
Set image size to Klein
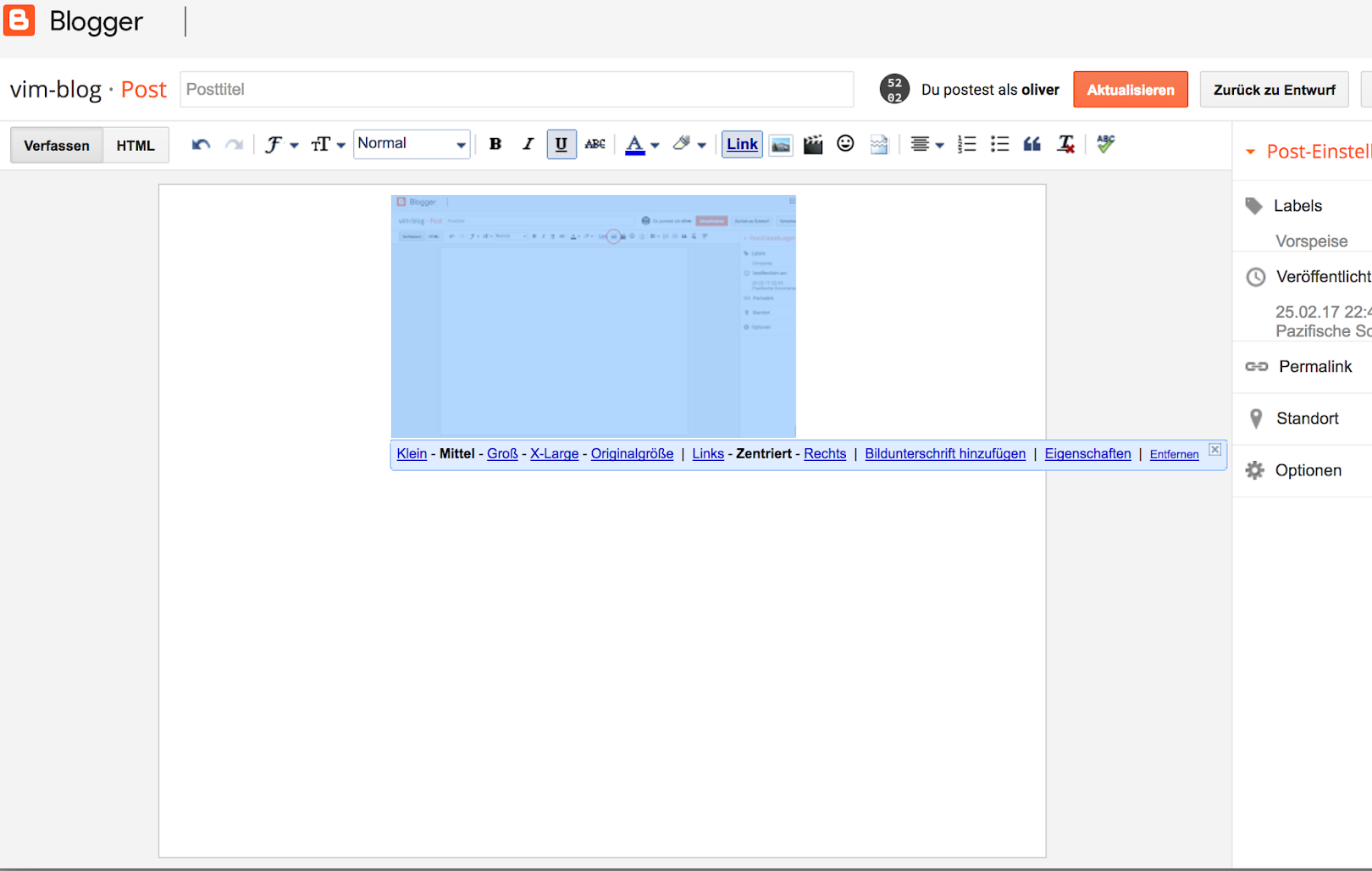click(x=412, y=454)
